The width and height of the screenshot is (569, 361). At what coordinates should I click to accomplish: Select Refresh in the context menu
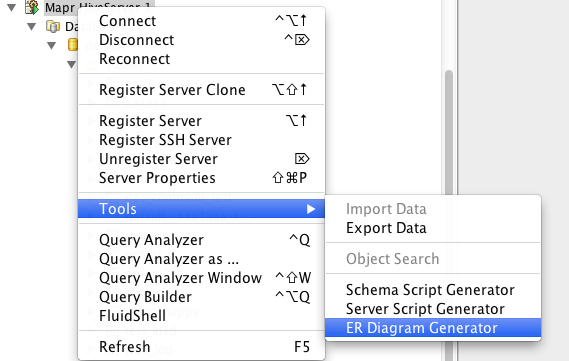point(201,347)
